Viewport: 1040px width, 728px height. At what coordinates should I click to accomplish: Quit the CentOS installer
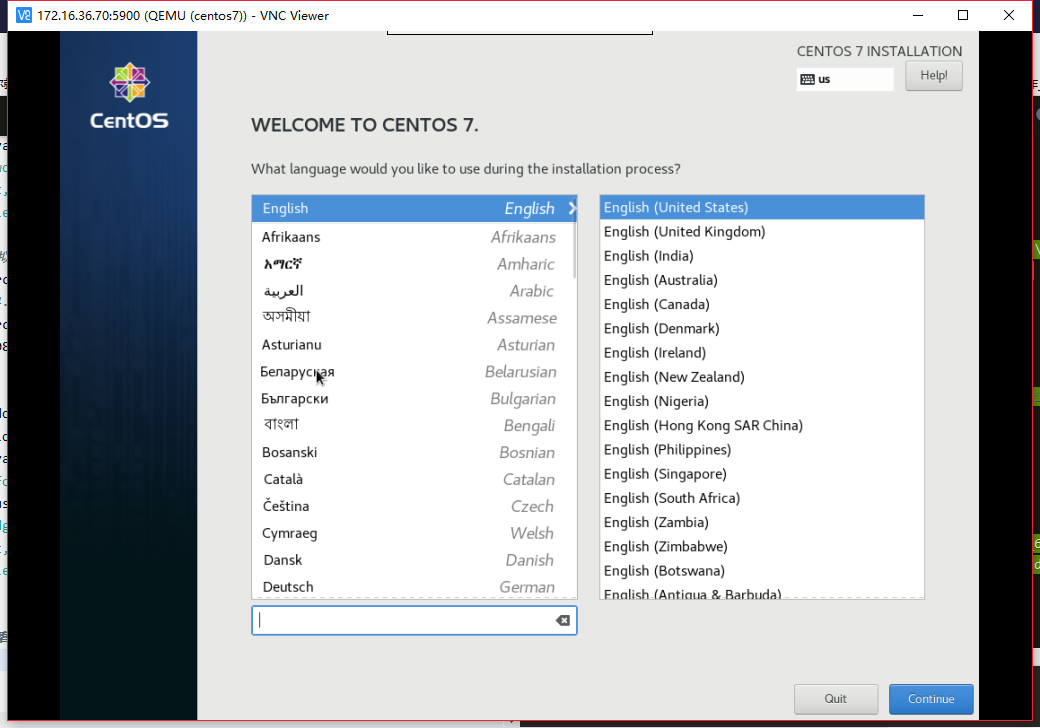coord(835,699)
